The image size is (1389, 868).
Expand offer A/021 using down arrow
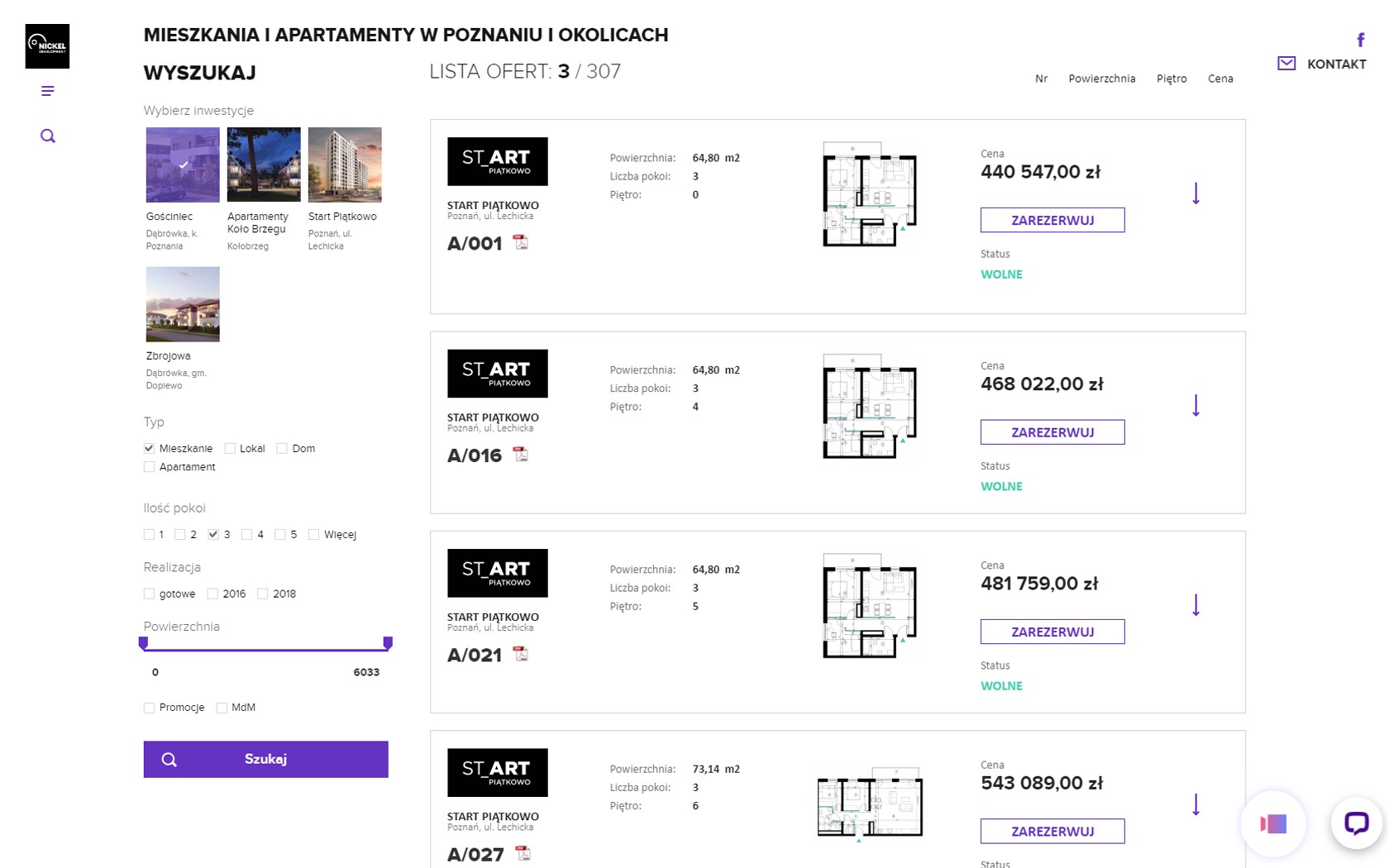pyautogui.click(x=1196, y=605)
